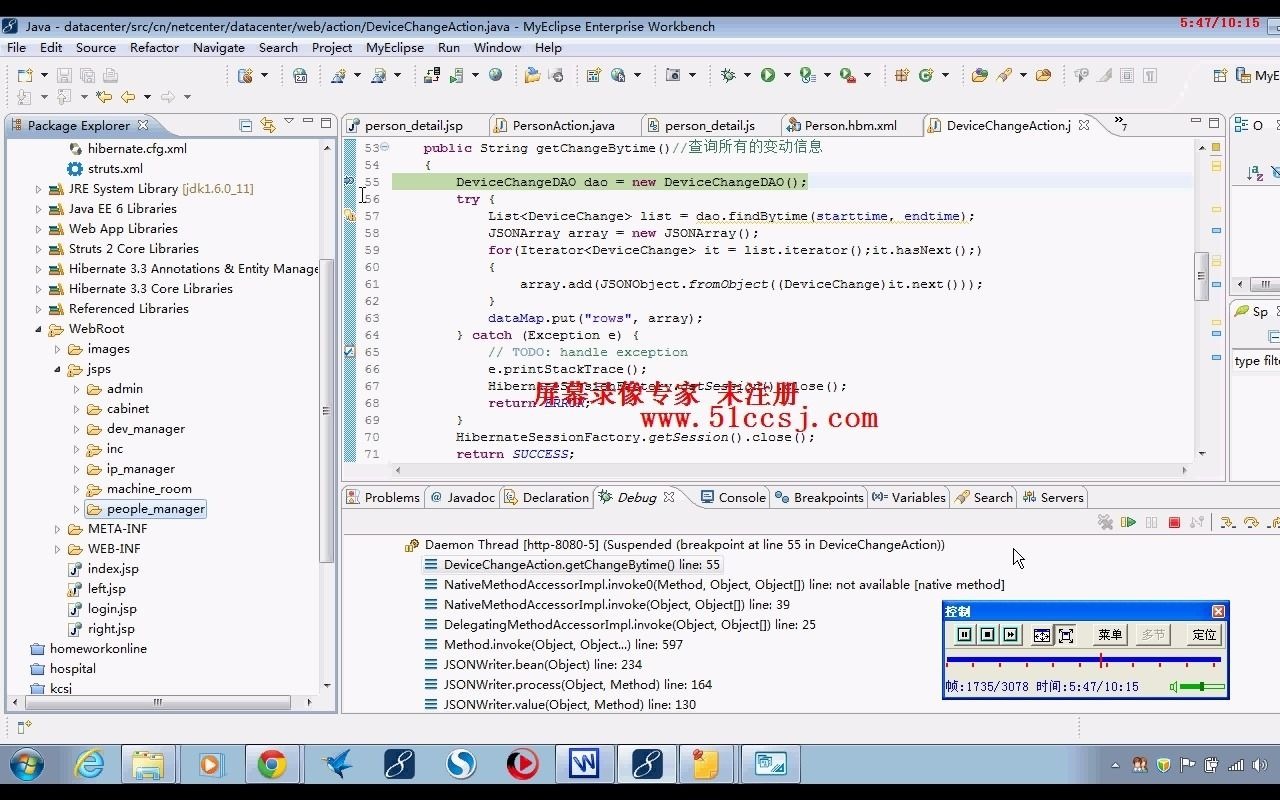Click the Save icon in the toolbar
Screen dimensions: 1280x800
pyautogui.click(x=64, y=74)
